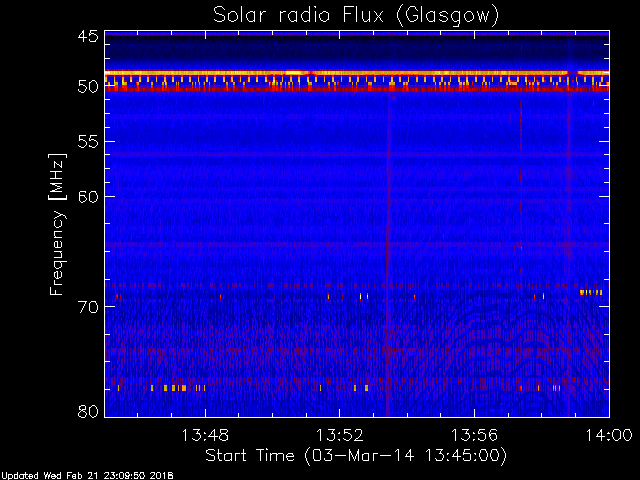Click the 80 MHz axis label

(x=88, y=411)
